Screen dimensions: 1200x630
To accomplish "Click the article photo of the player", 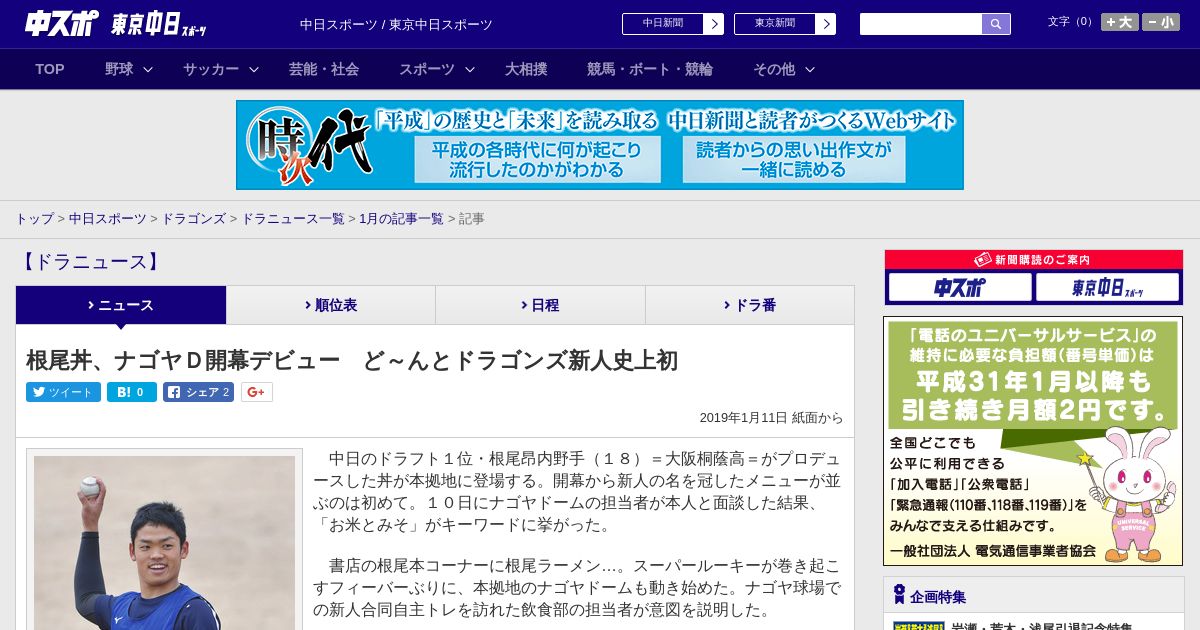I will 165,543.
